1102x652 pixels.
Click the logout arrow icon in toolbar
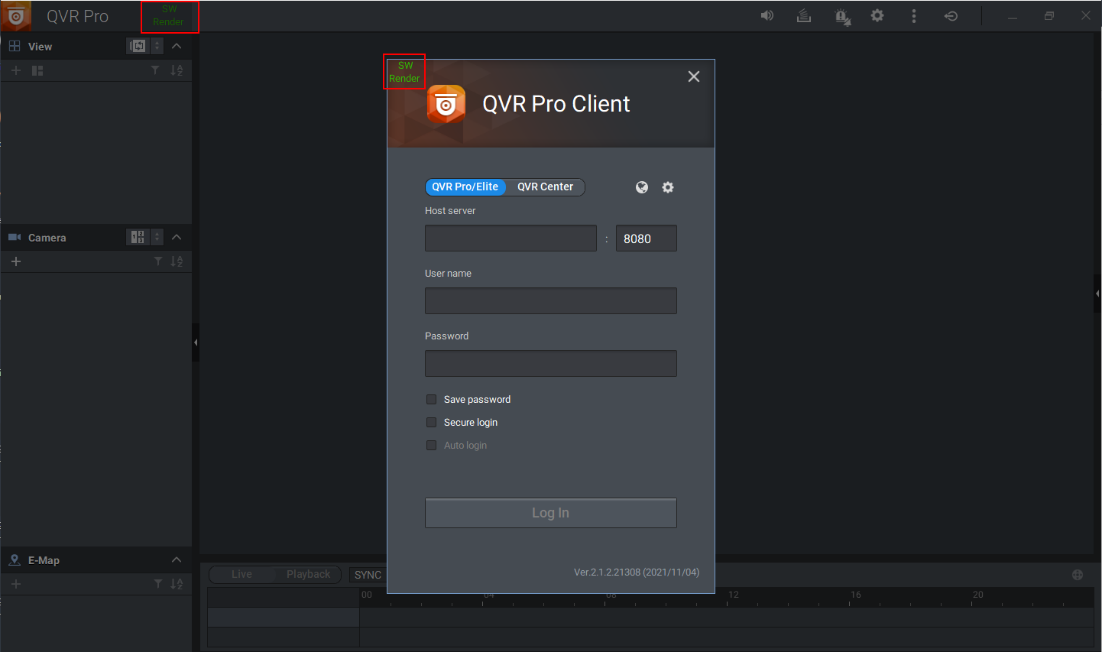[x=950, y=16]
